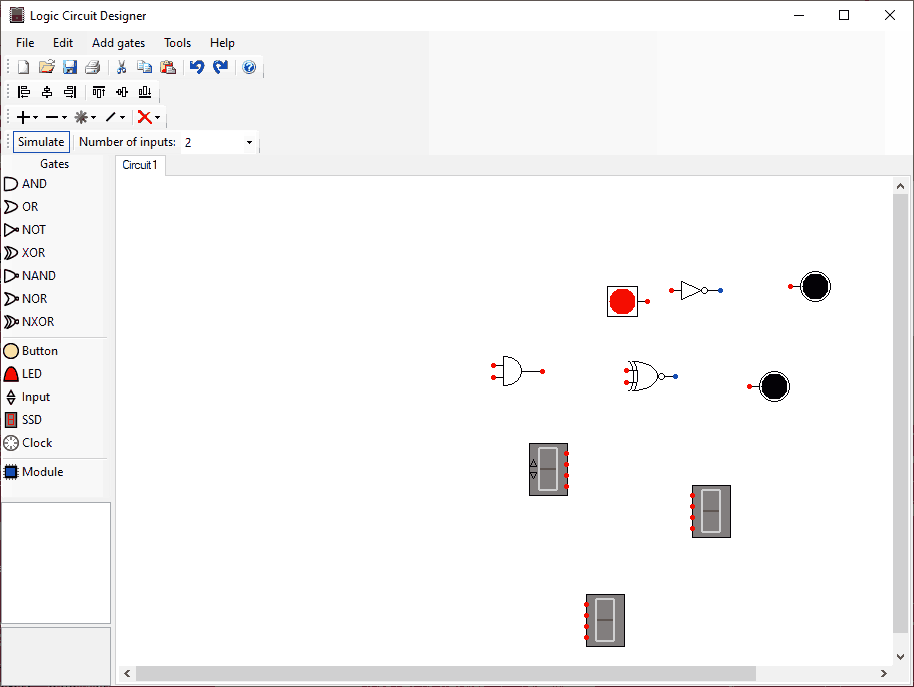Save the circuit using the Save icon
914x687 pixels.
(70, 66)
